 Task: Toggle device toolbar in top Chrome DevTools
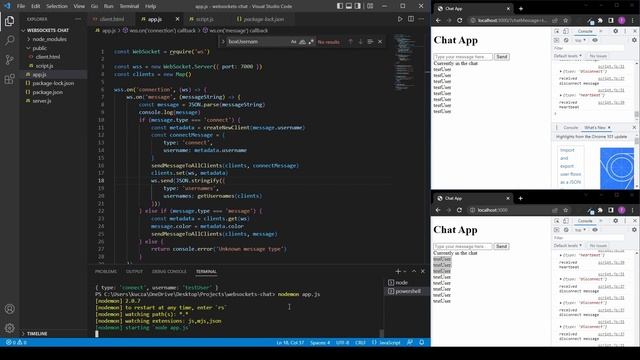point(566,31)
